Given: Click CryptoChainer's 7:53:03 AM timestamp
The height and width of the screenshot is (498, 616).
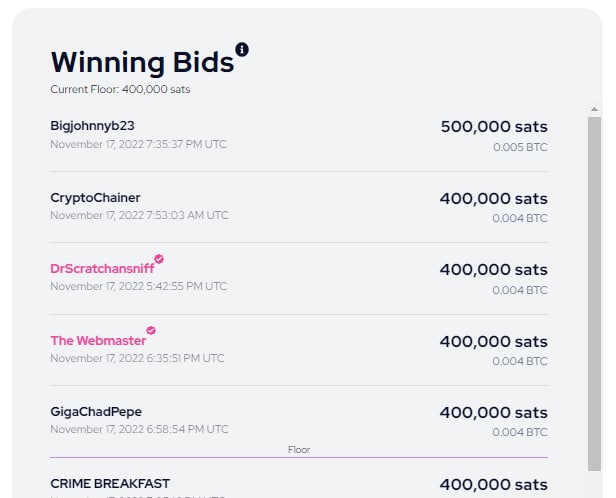Looking at the screenshot, I should coord(139,216).
